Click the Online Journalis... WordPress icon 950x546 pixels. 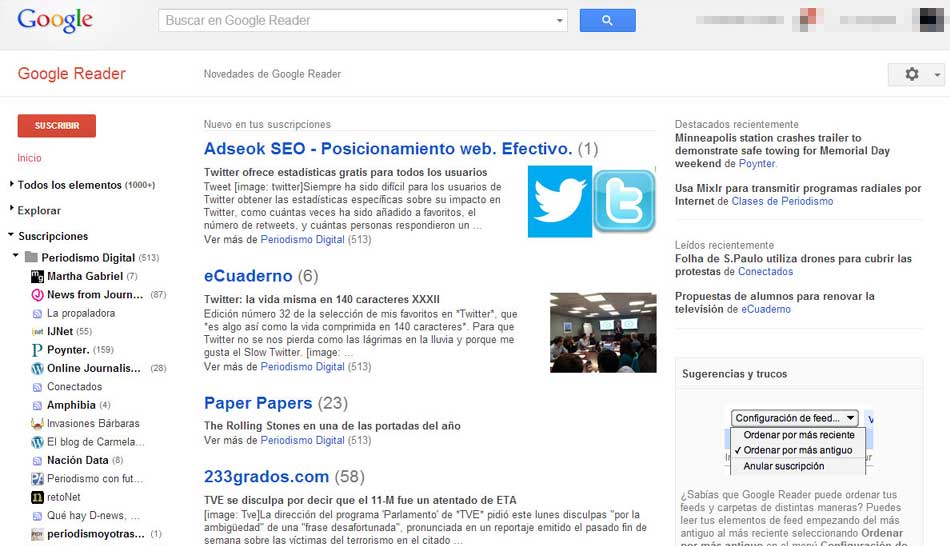coord(37,369)
